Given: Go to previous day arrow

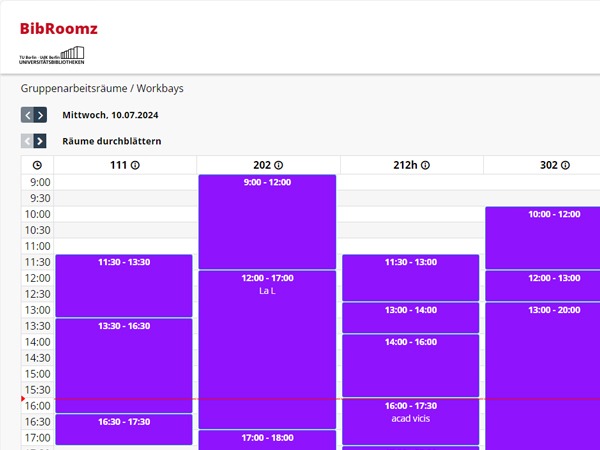Looking at the screenshot, I should (28, 115).
